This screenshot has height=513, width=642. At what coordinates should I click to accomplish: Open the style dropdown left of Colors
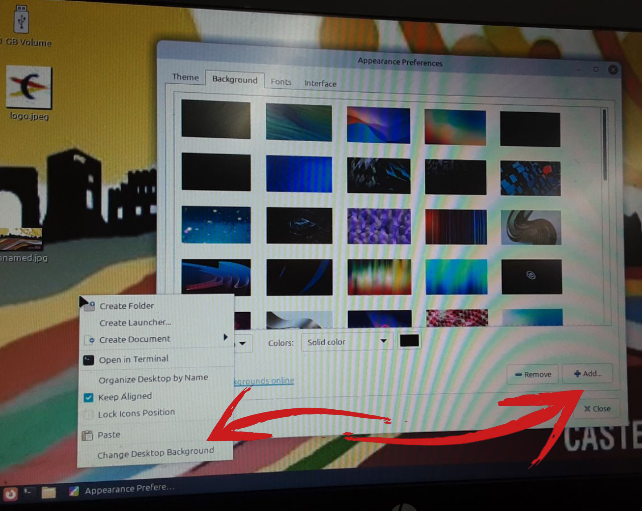coord(244,342)
